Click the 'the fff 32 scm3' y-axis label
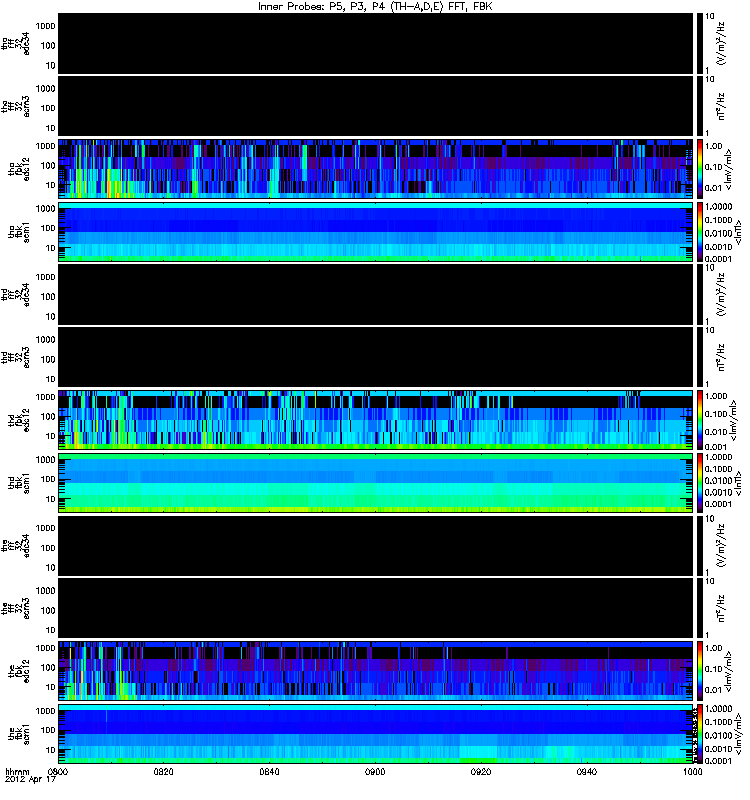Image resolution: width=750 pixels, height=800 pixels. 16,609
